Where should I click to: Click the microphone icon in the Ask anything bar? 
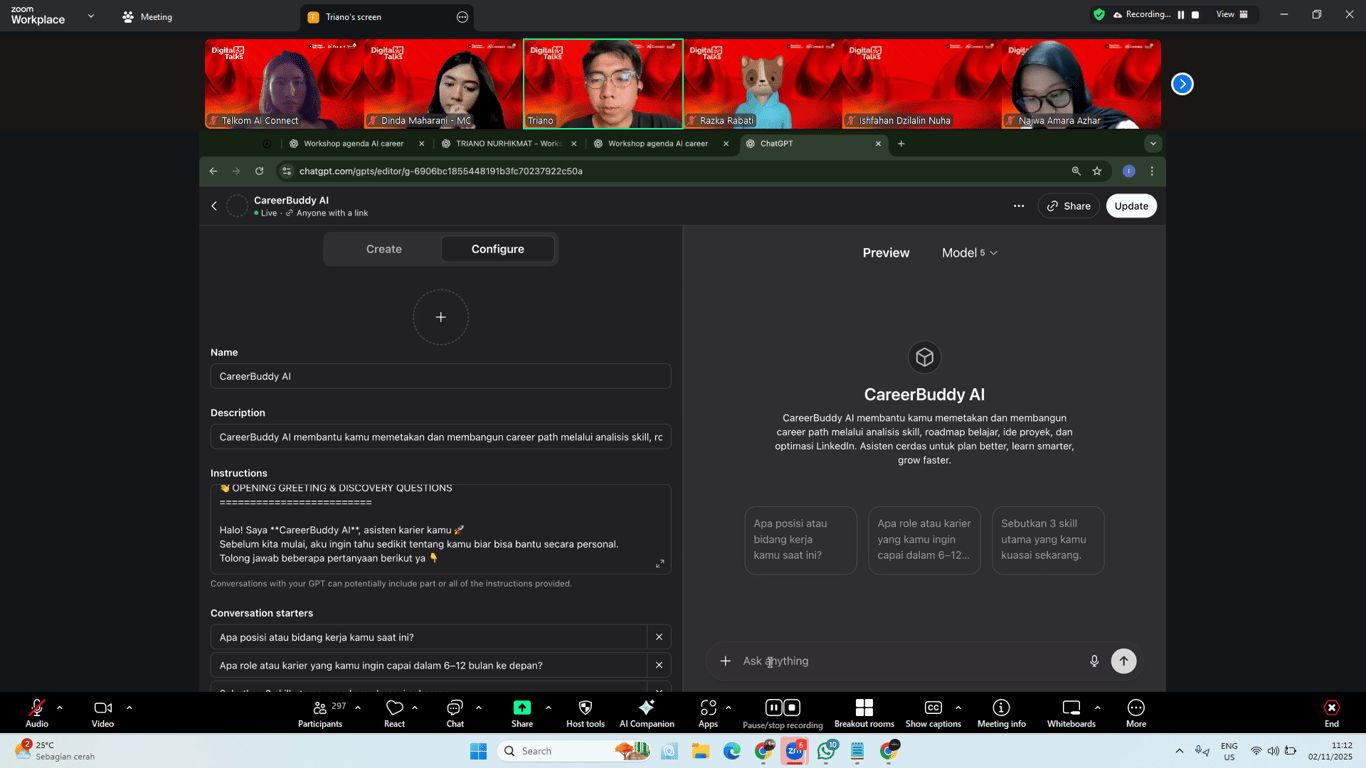1094,661
